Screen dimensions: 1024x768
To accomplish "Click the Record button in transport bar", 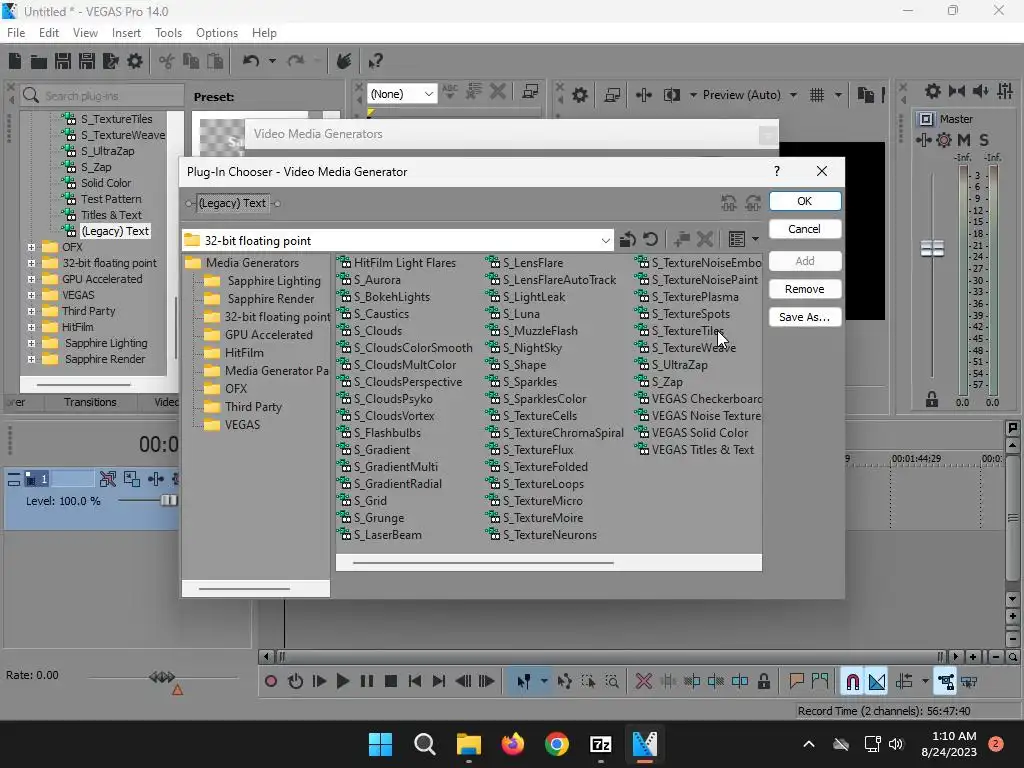I will point(270,682).
